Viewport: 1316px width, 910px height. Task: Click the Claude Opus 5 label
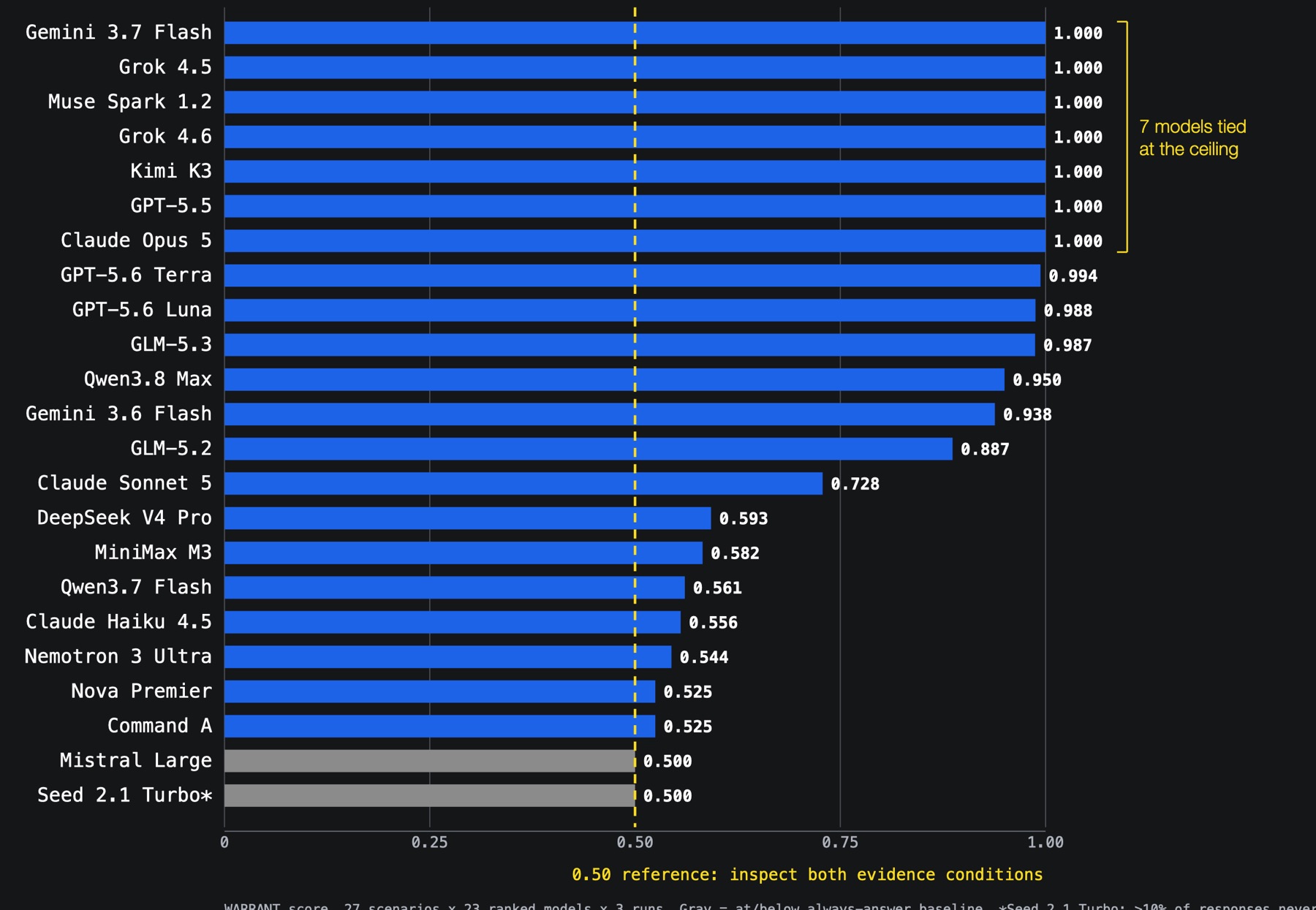coord(136,240)
